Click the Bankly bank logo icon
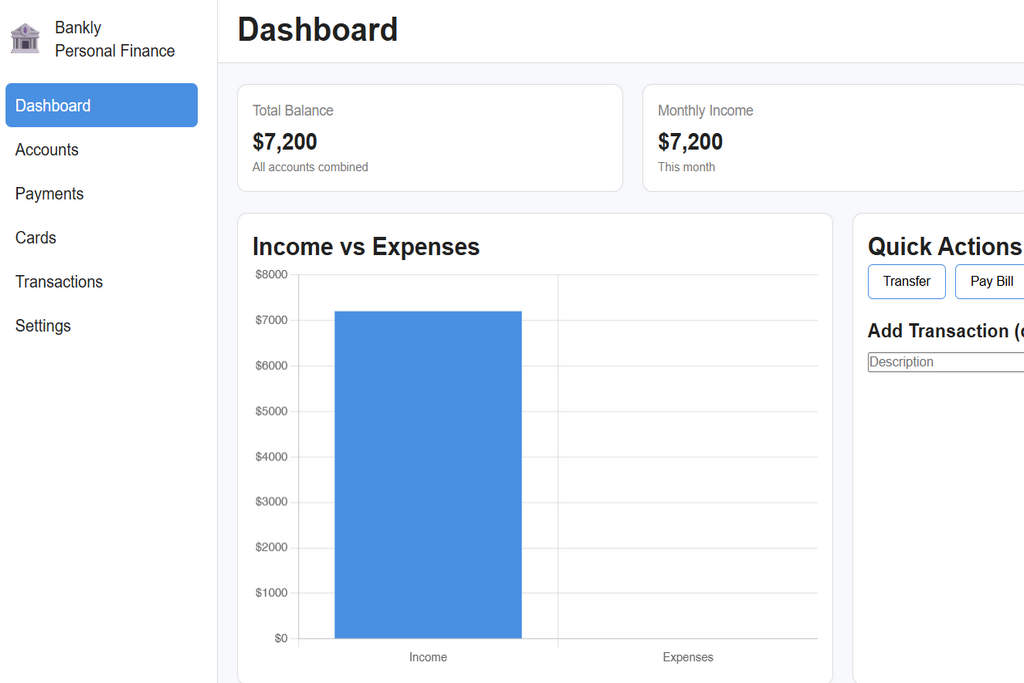Screen dimensions: 1024x683 tap(25, 38)
